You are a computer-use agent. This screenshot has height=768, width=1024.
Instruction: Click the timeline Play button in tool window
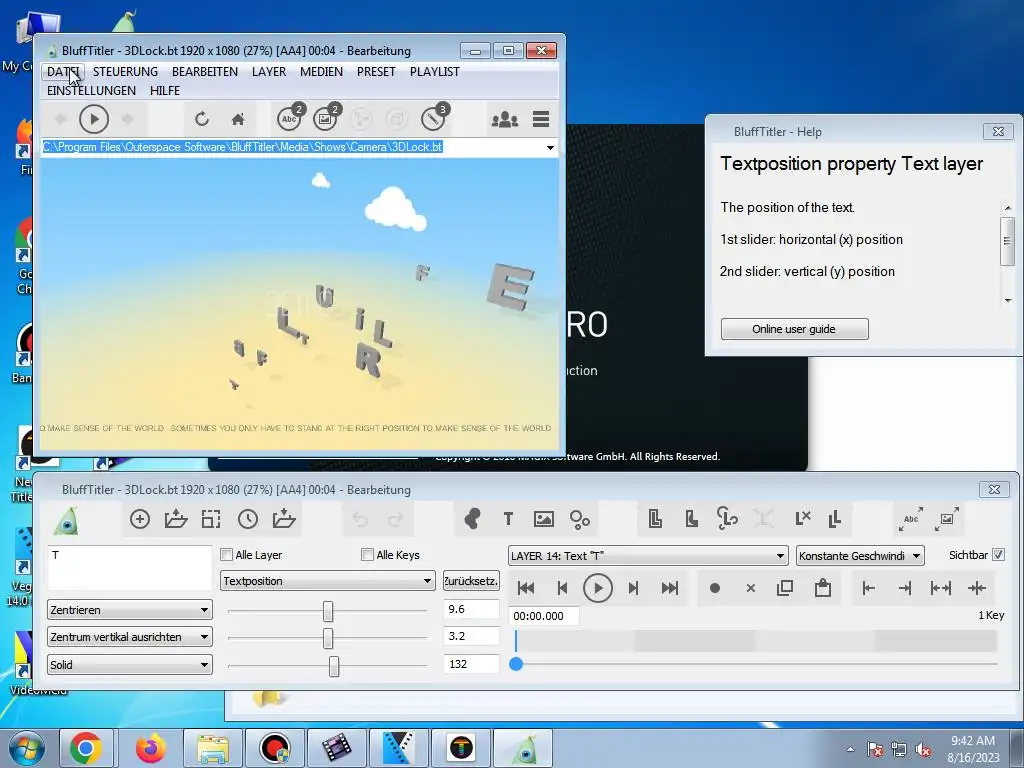point(598,588)
